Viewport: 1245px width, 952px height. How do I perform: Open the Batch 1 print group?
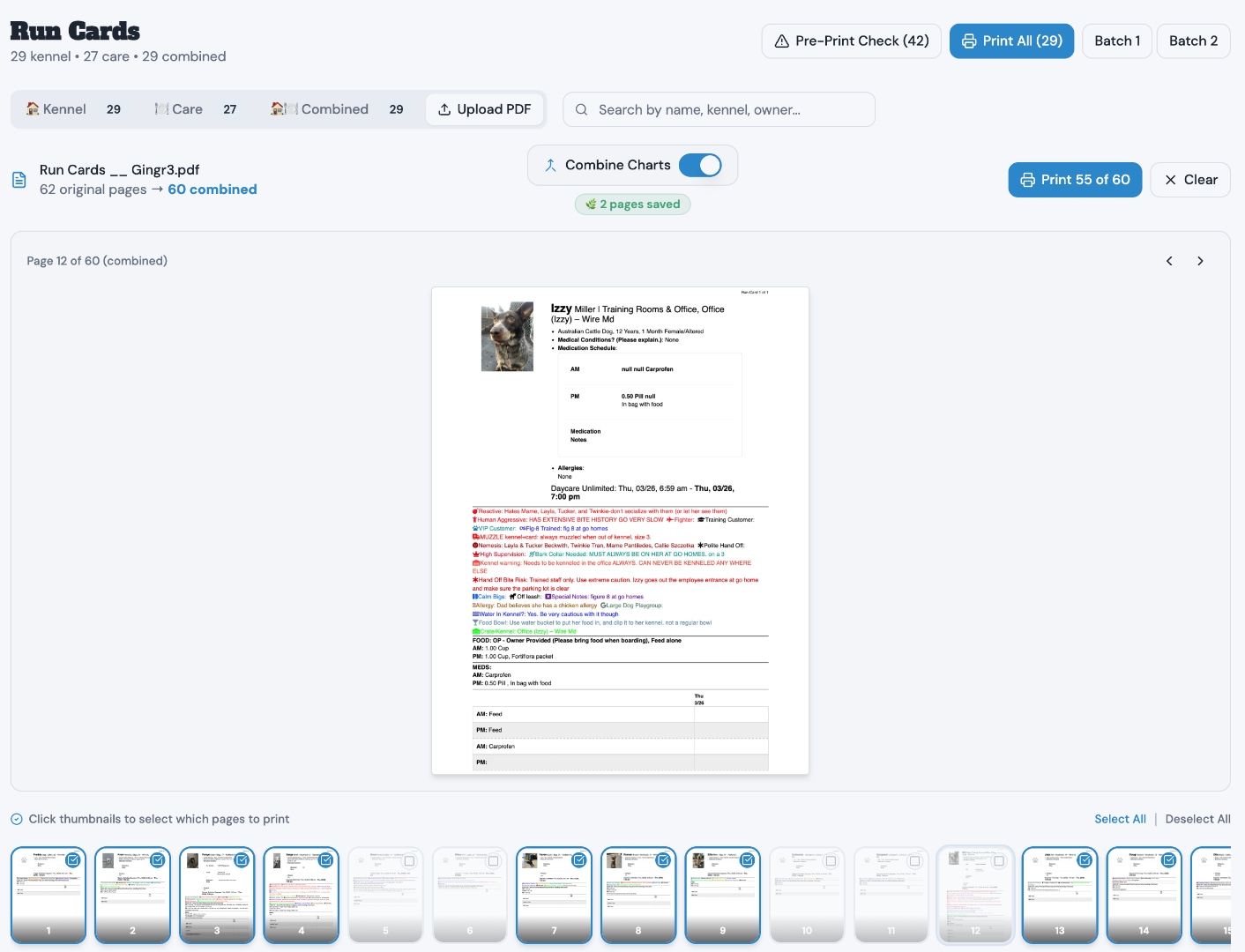(1116, 41)
